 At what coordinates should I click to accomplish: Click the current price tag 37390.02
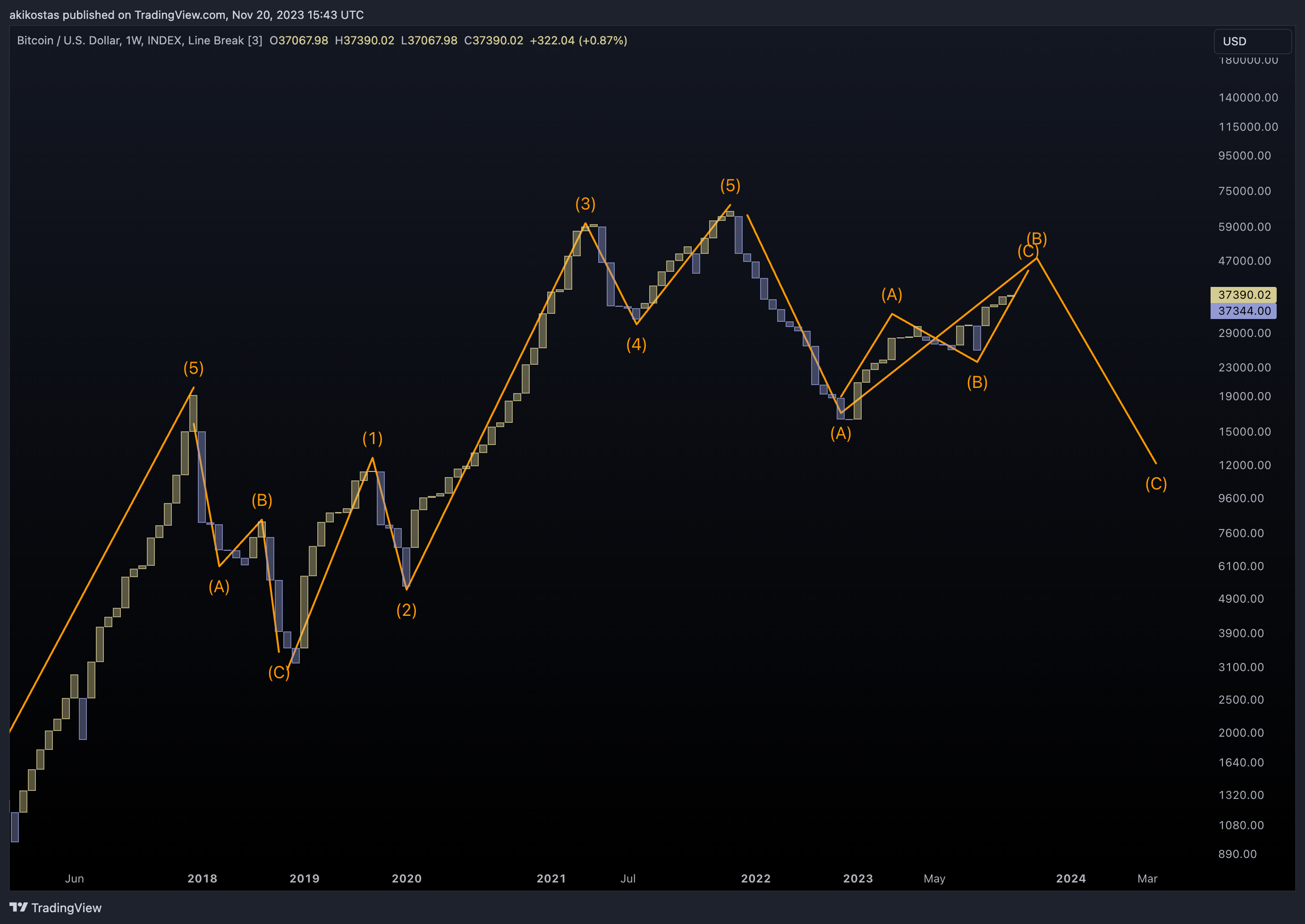tap(1244, 295)
